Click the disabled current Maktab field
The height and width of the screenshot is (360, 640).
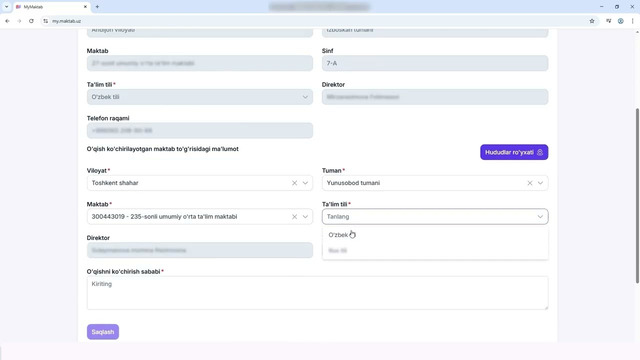click(200, 63)
